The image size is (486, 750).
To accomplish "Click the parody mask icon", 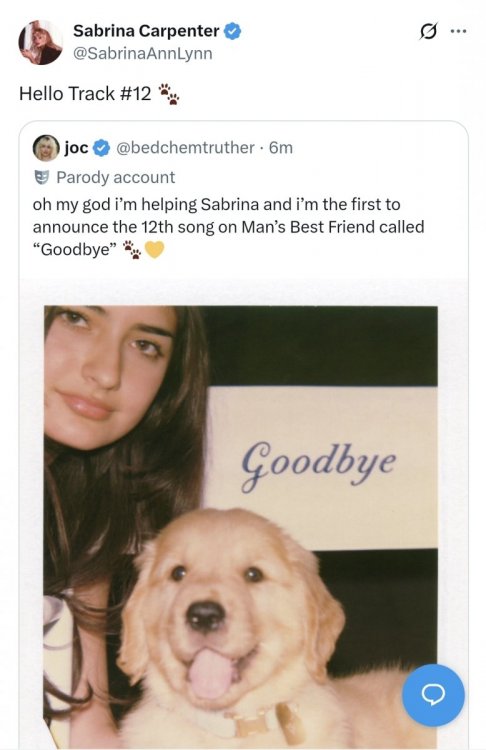I will click(x=42, y=177).
